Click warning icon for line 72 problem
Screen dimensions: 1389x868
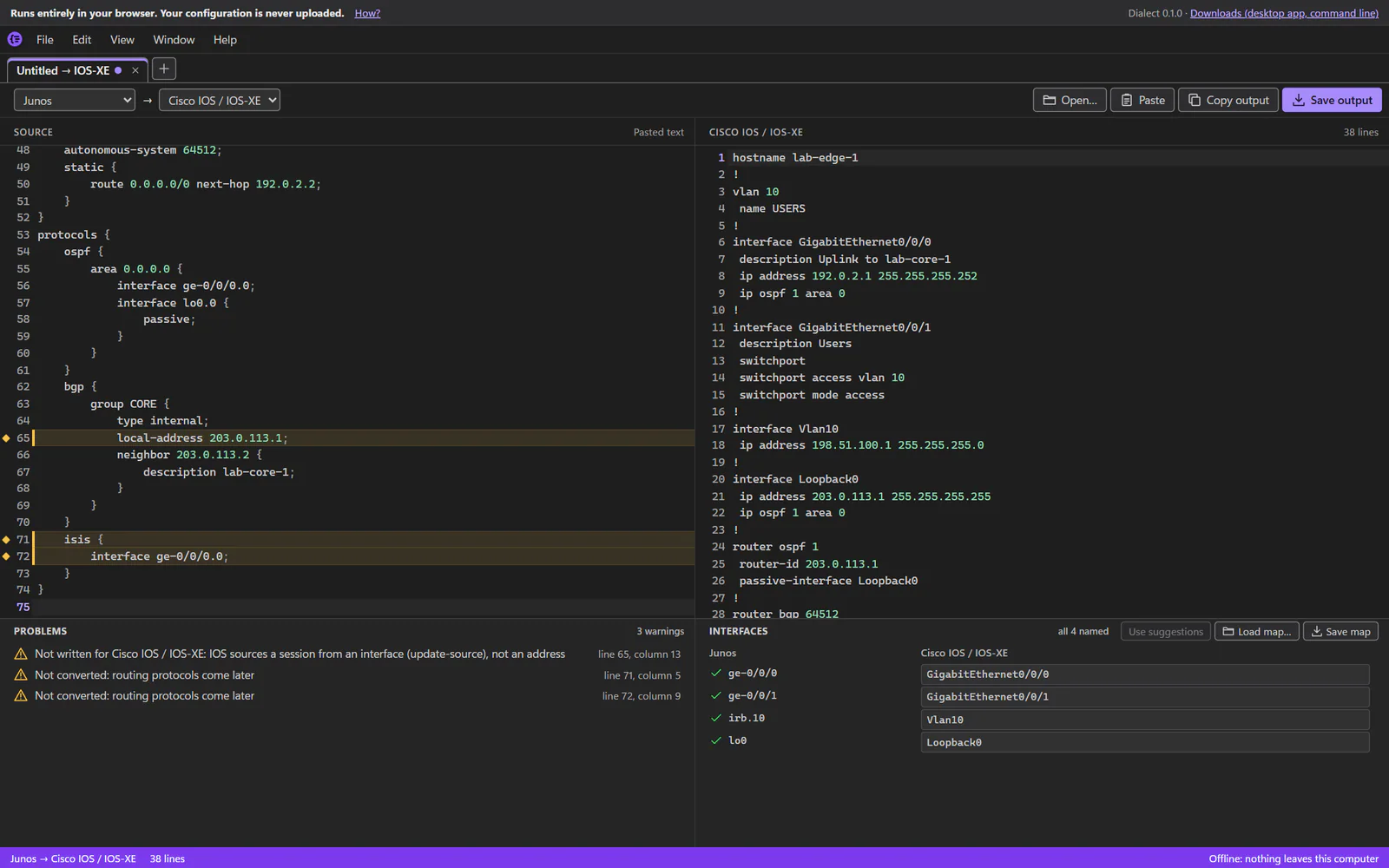point(21,695)
